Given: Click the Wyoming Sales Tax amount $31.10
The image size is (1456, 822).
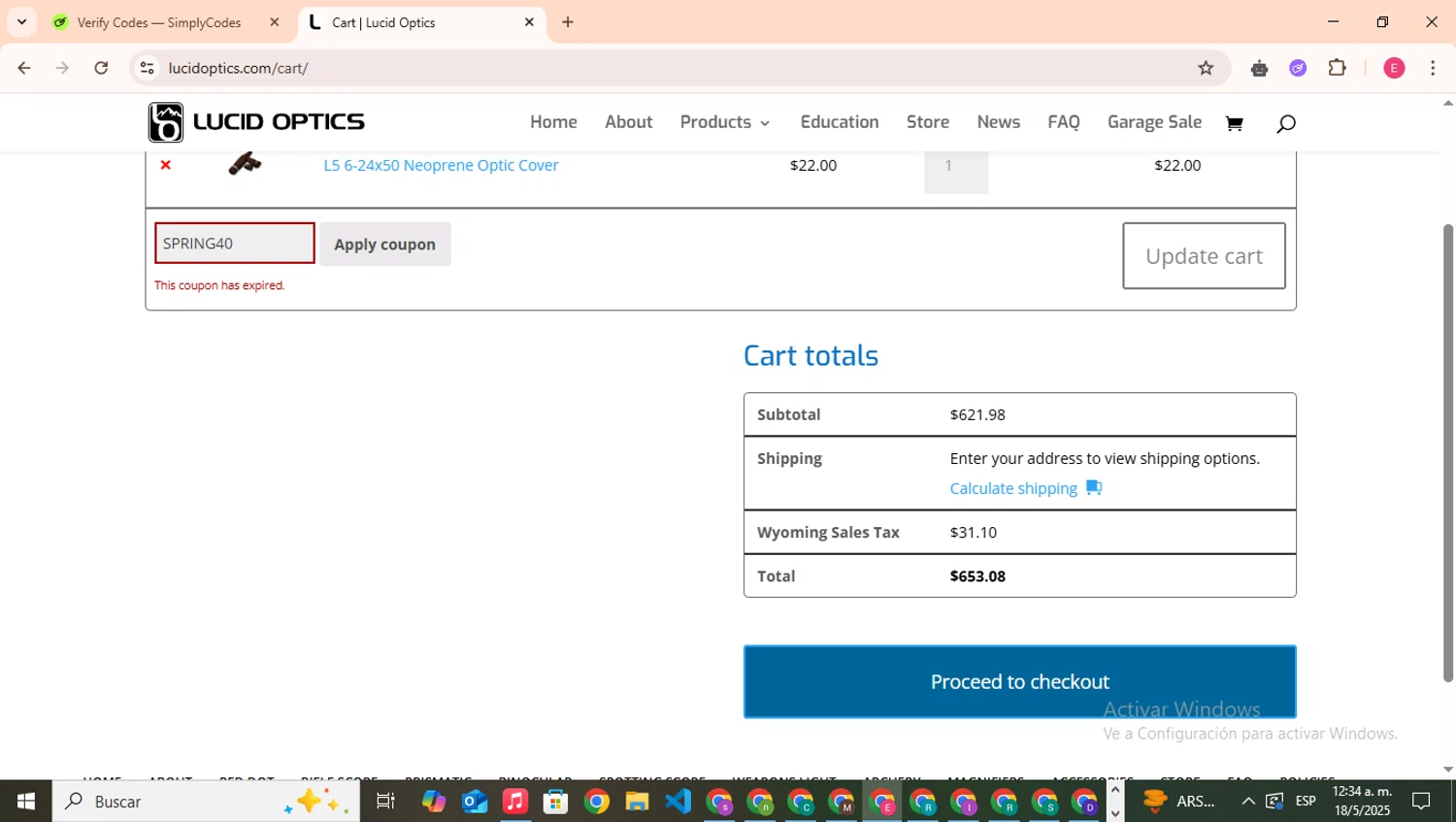Looking at the screenshot, I should [973, 532].
